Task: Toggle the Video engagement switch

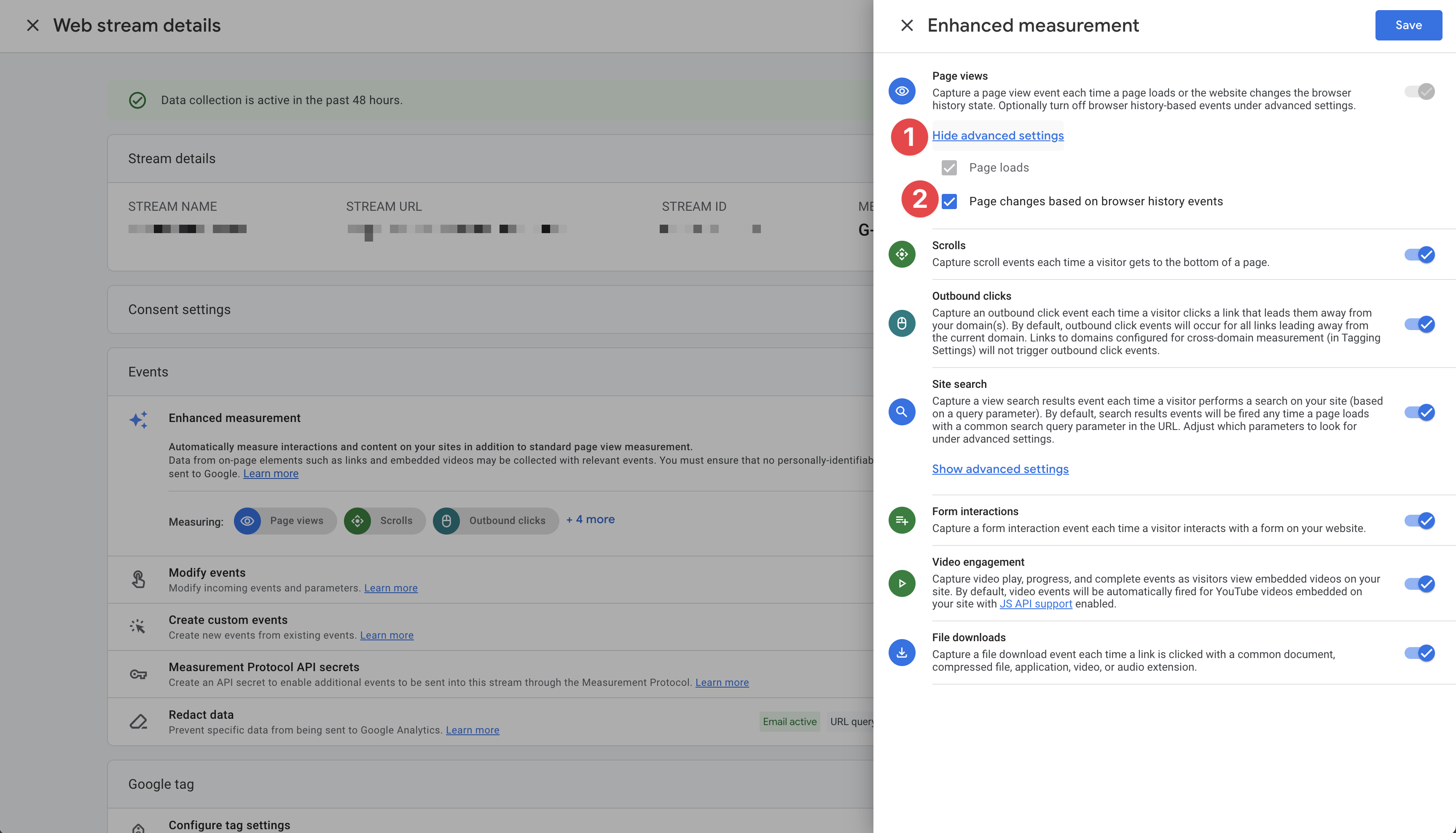Action: tap(1419, 583)
